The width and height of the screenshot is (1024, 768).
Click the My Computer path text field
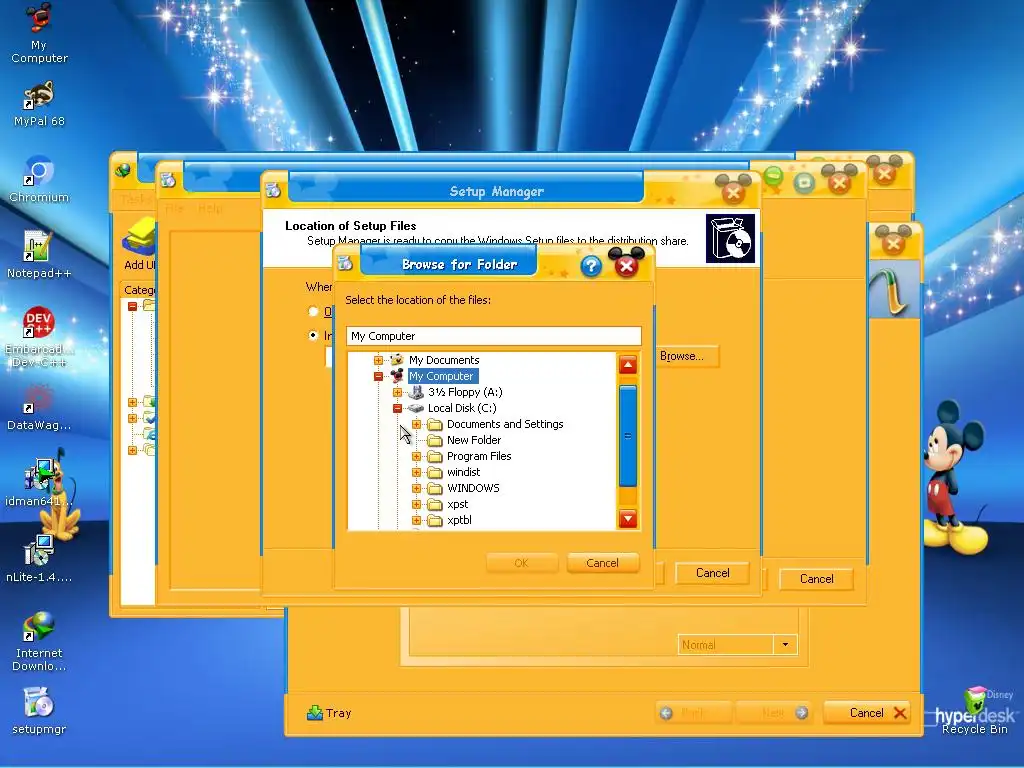coord(494,336)
